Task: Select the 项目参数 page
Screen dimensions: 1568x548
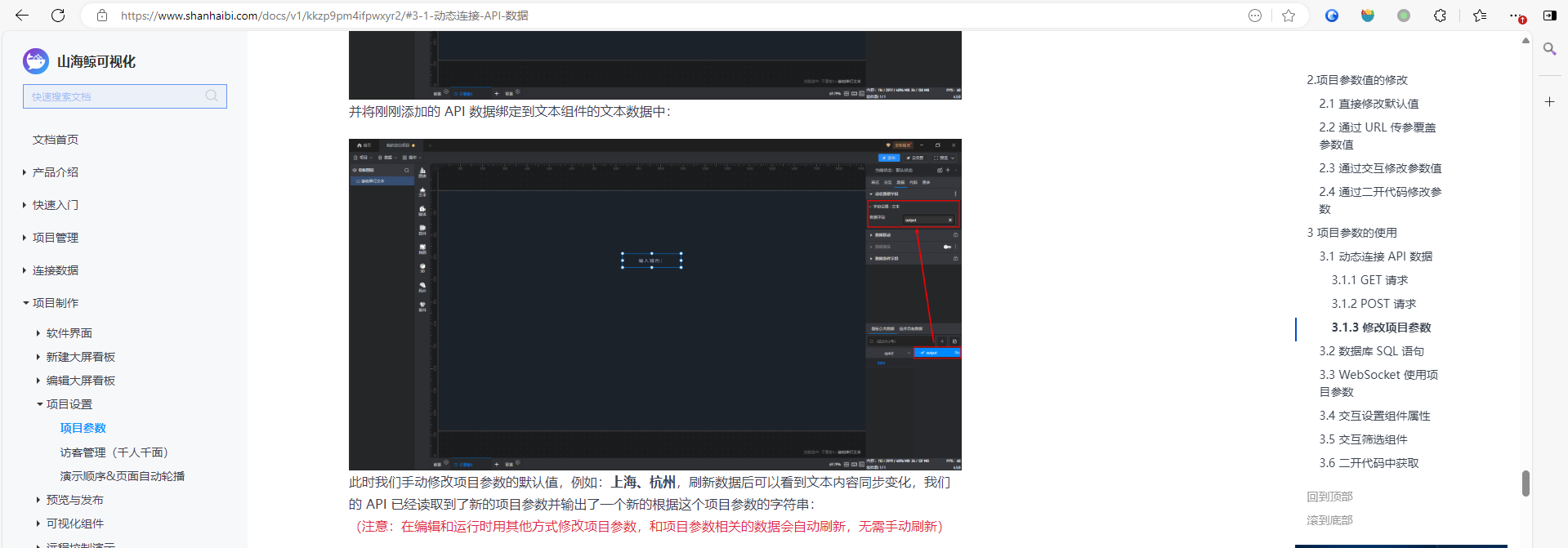Action: tap(83, 428)
